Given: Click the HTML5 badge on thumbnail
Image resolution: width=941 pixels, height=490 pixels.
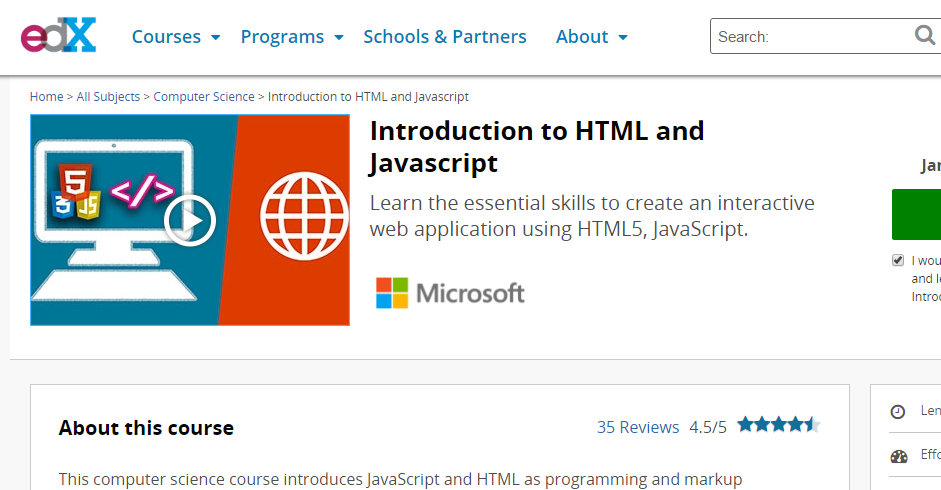Looking at the screenshot, I should click(74, 182).
